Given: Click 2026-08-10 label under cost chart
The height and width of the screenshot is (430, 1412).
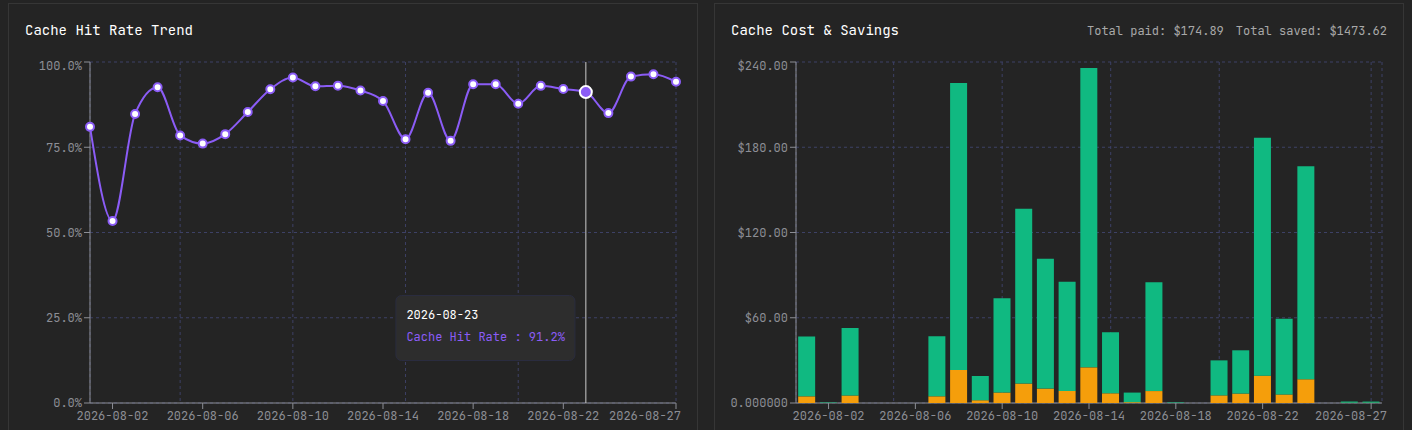Looking at the screenshot, I should [1002, 415].
